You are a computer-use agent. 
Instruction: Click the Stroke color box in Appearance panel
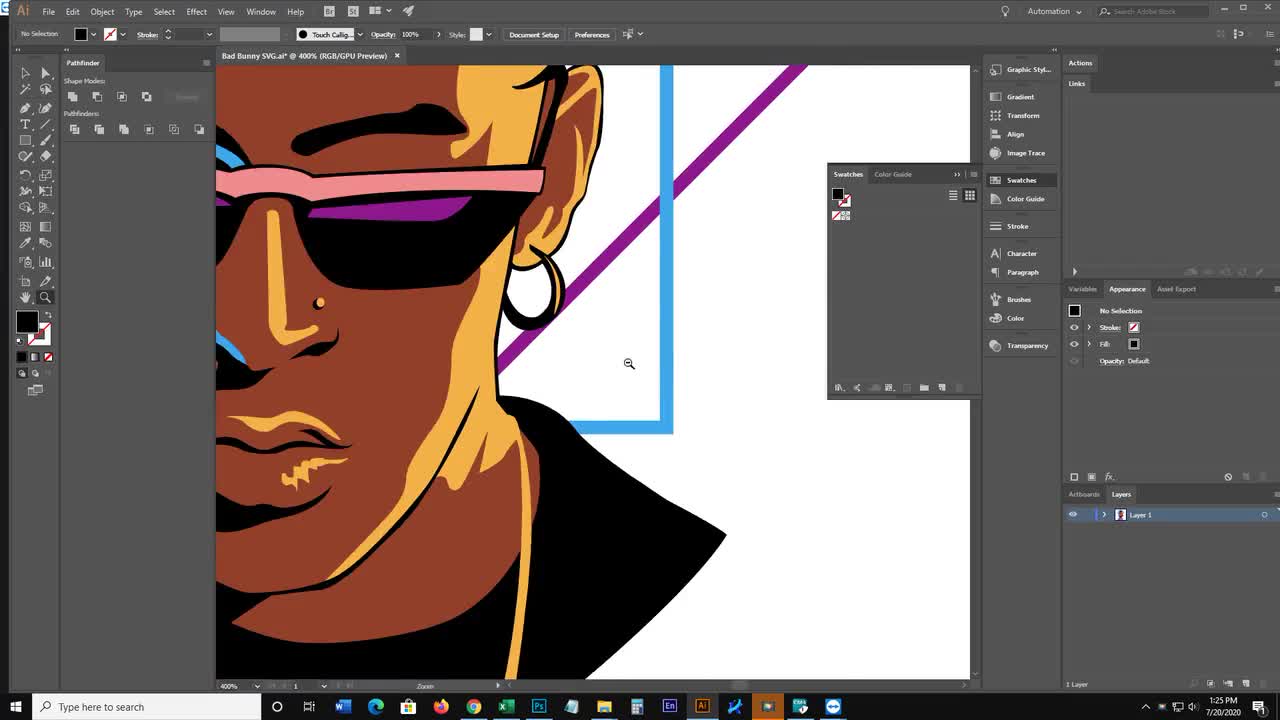coord(1133,327)
